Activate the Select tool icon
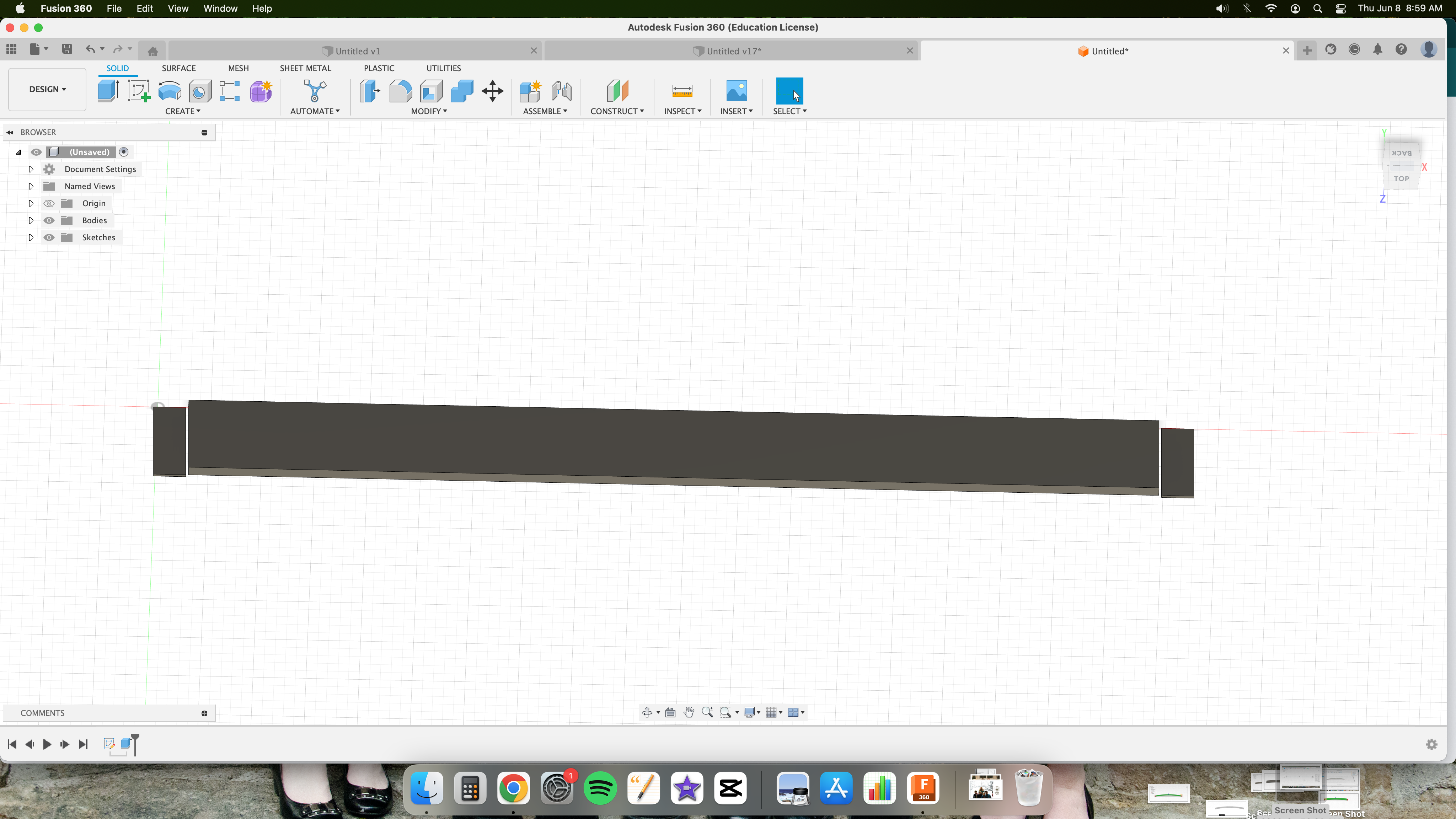This screenshot has width=1456, height=819. click(789, 91)
